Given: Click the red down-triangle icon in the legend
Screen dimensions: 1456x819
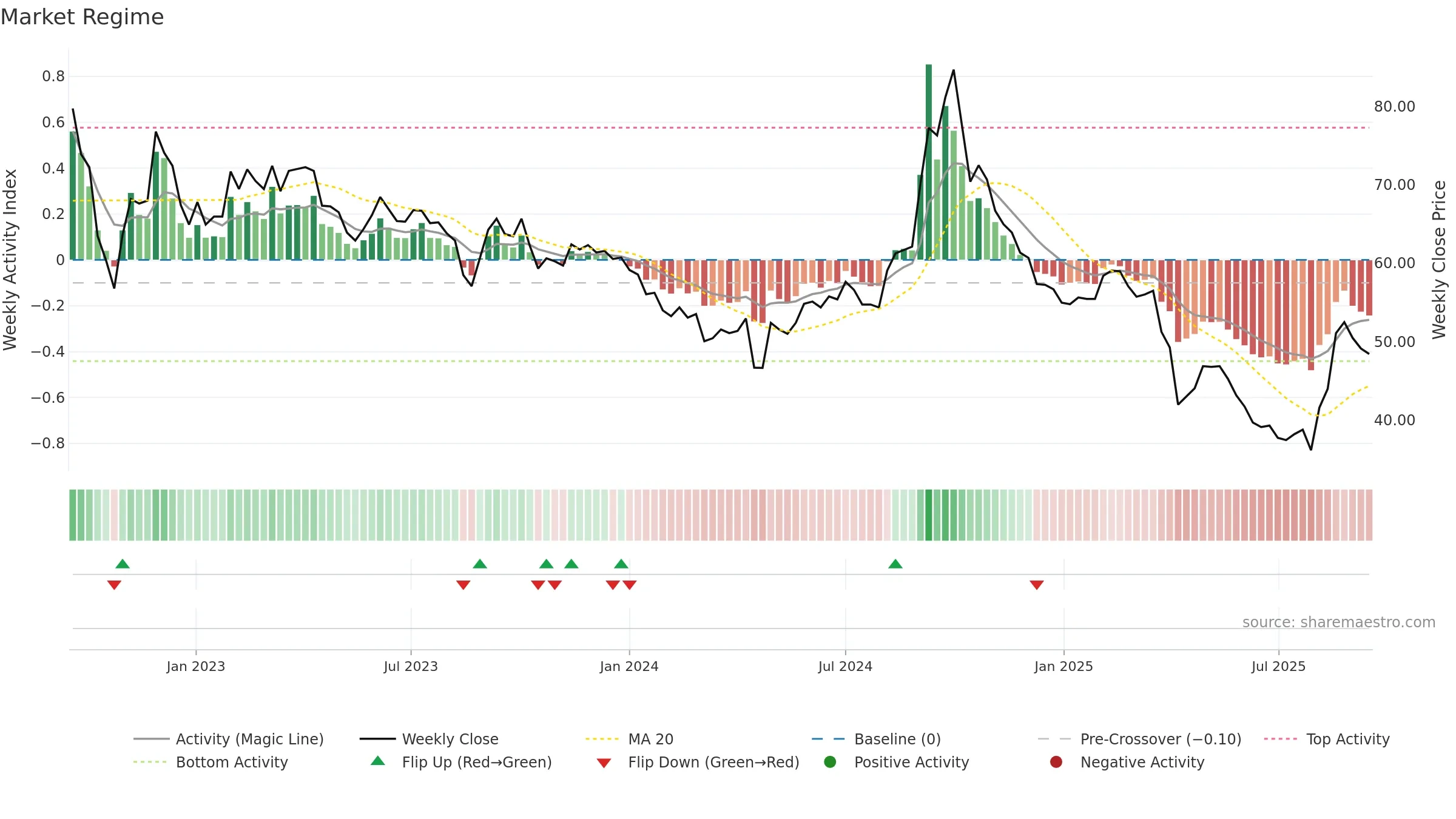Looking at the screenshot, I should [x=604, y=763].
